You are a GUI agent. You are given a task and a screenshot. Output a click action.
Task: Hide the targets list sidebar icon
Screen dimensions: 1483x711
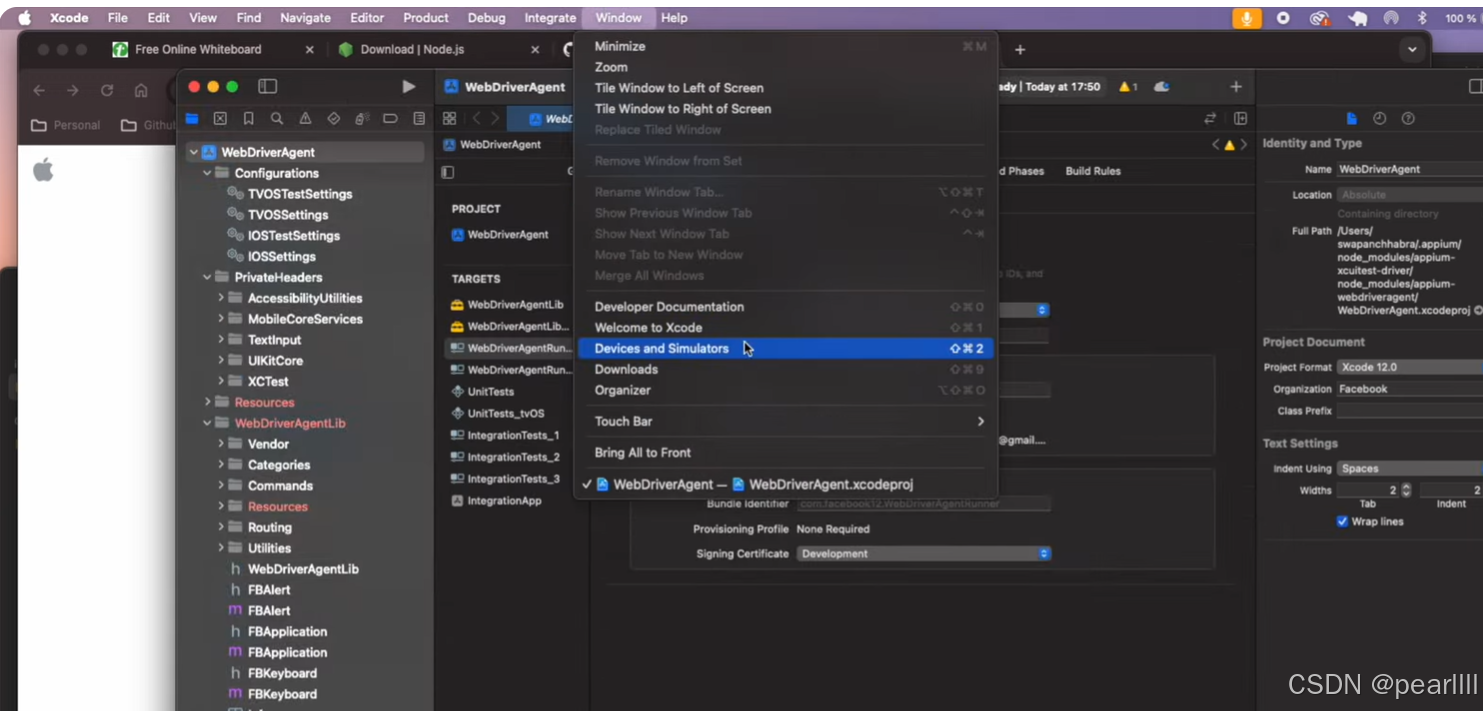pyautogui.click(x=447, y=172)
